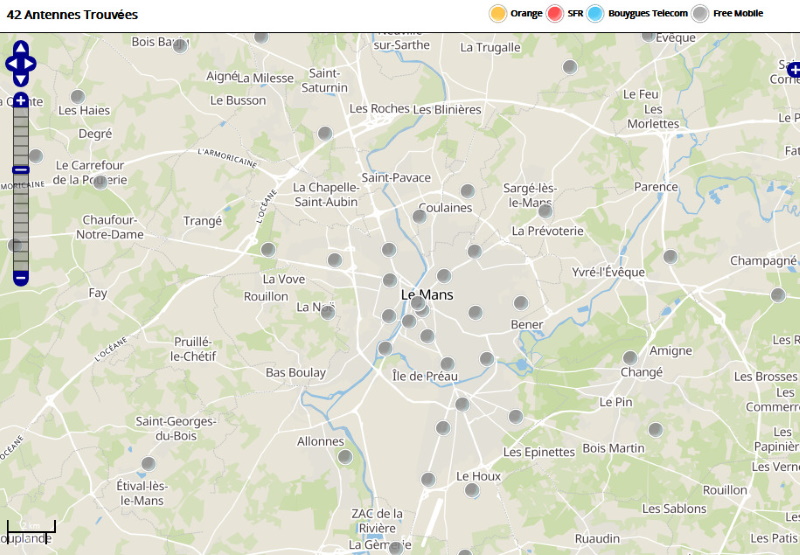The height and width of the screenshot is (555, 800).
Task: Toggle the SFR operator filter
Action: [x=556, y=14]
